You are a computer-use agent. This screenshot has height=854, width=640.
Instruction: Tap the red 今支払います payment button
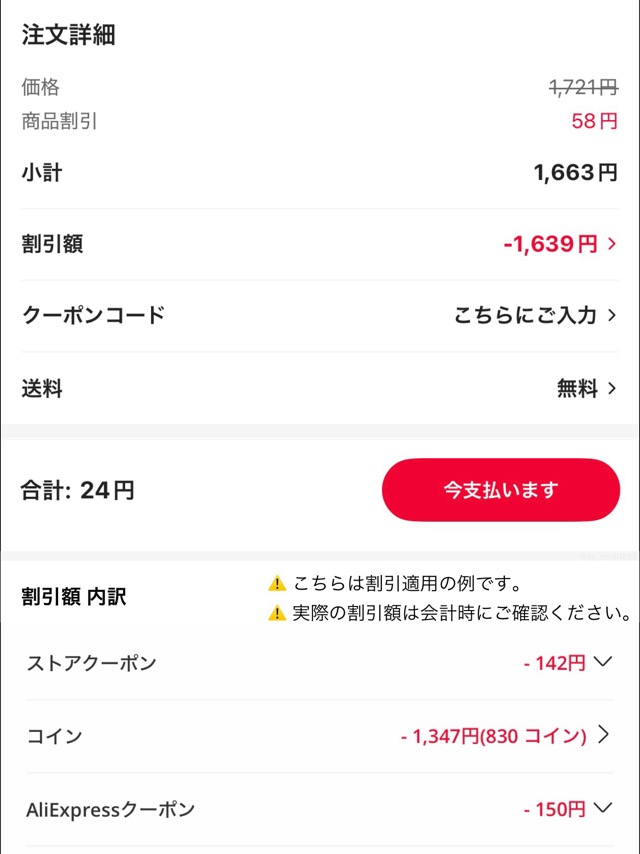tap(498, 489)
